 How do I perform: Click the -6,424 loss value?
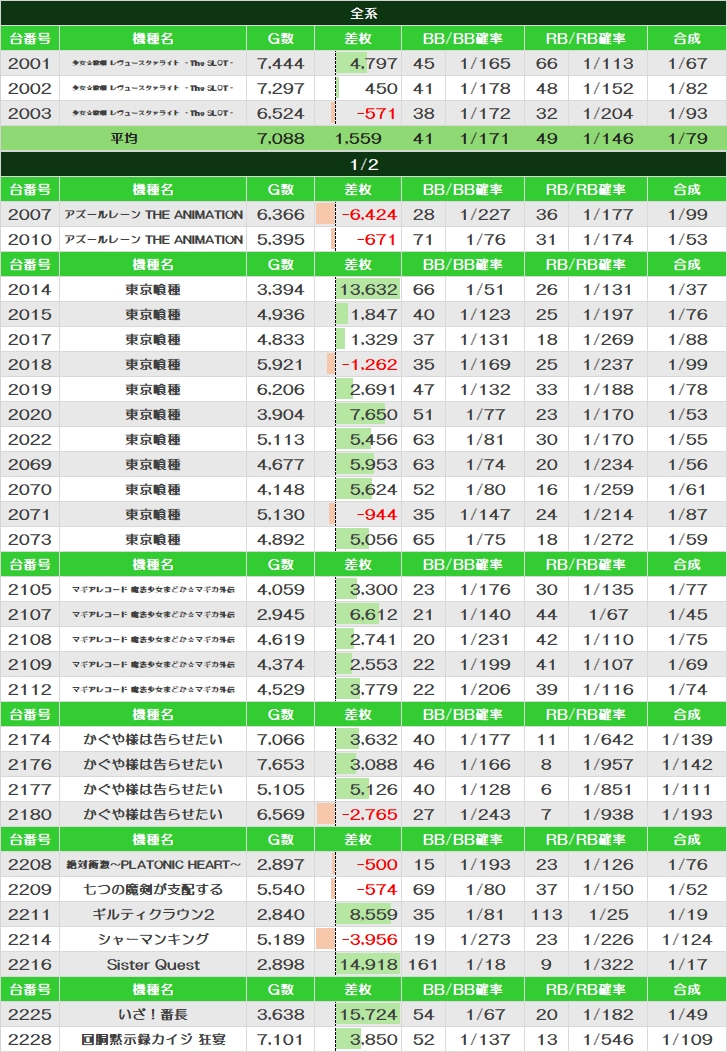(369, 214)
